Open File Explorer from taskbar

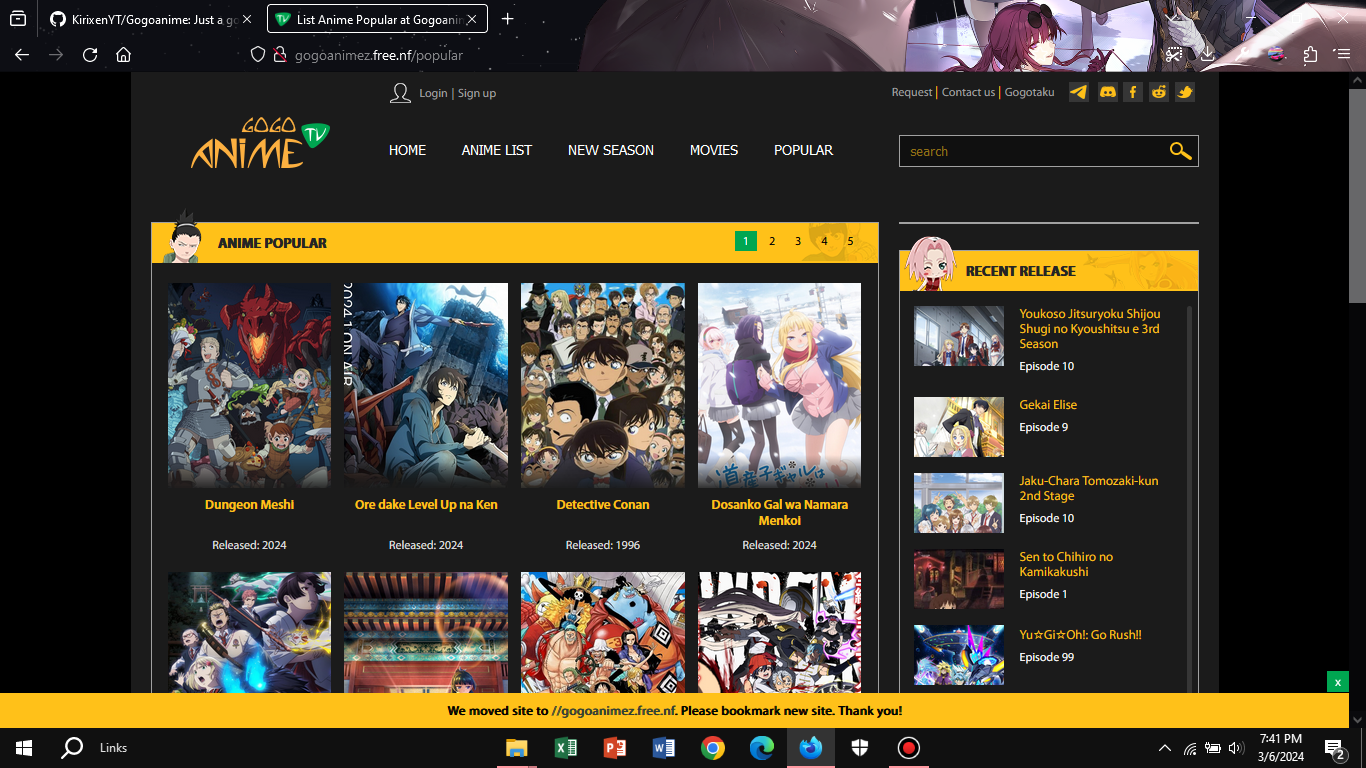(x=516, y=748)
